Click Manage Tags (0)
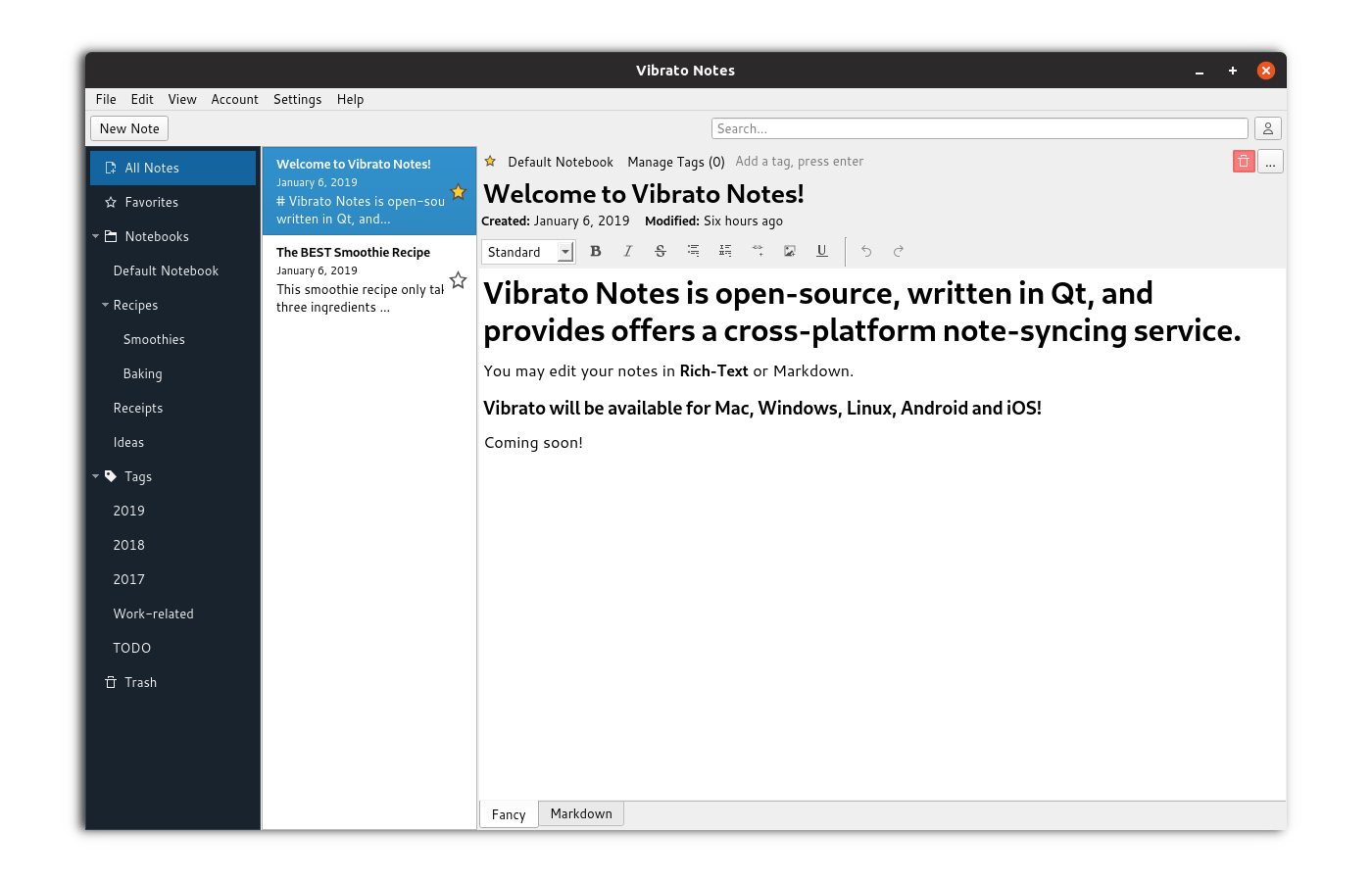 click(x=676, y=162)
